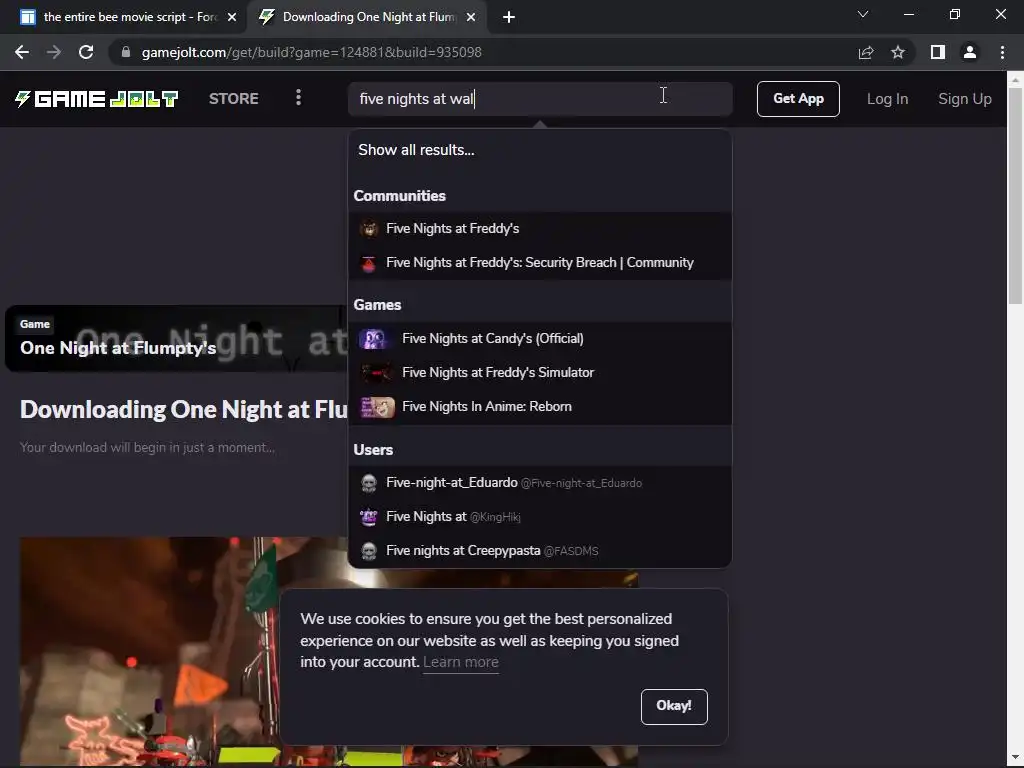Screen dimensions: 1024x768
Task: Reload the current page
Action: click(86, 52)
